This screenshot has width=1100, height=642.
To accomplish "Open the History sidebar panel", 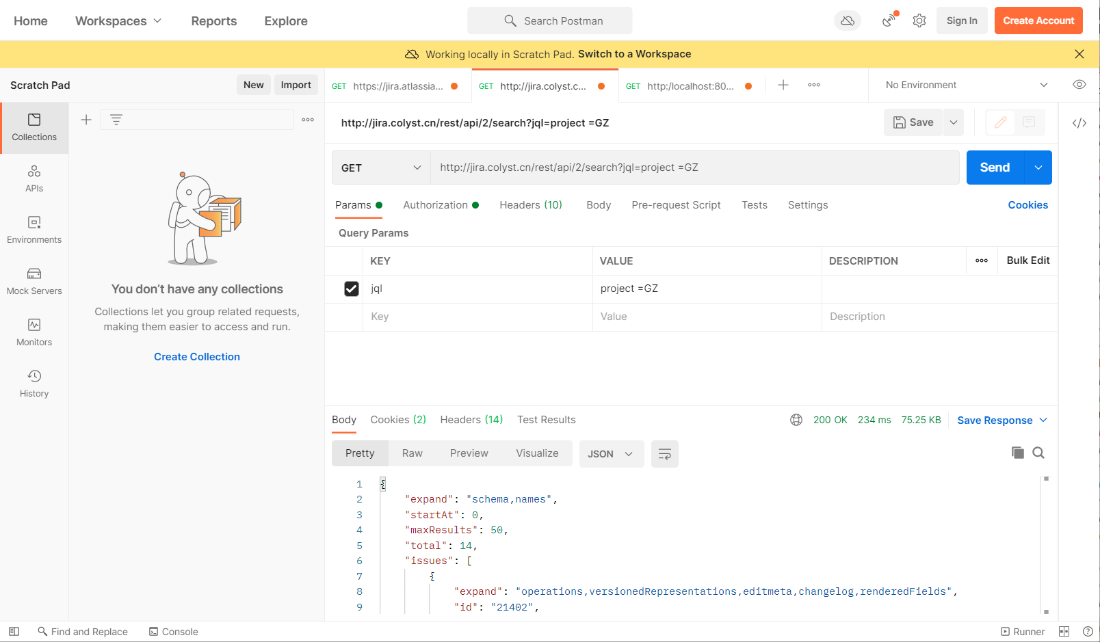I will coord(34,383).
